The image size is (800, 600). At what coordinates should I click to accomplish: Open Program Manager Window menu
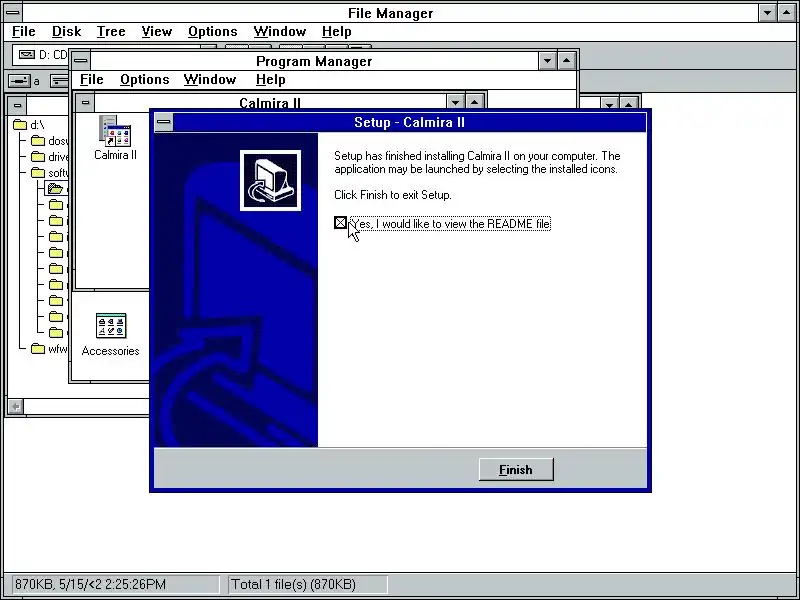click(210, 80)
